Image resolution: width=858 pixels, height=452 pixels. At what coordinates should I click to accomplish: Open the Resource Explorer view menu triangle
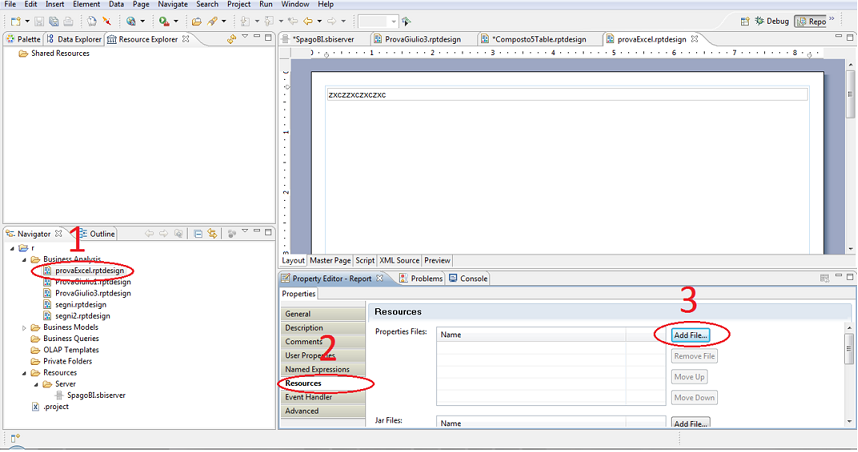click(x=245, y=37)
